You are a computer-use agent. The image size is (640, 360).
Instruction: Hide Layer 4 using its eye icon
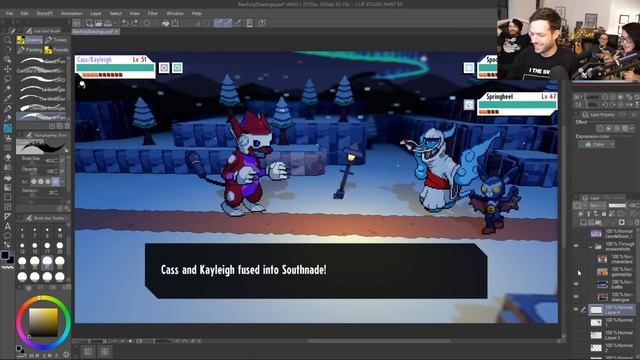pyautogui.click(x=576, y=310)
